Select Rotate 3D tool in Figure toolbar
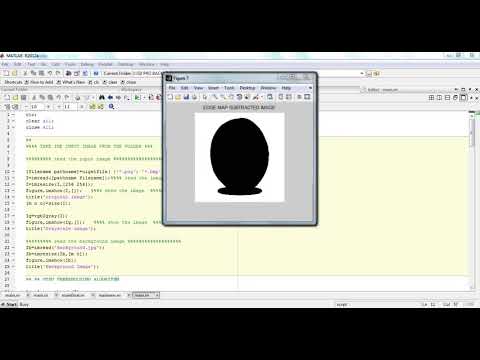Image resolution: width=480 pixels, height=360 pixels. [x=239, y=97]
